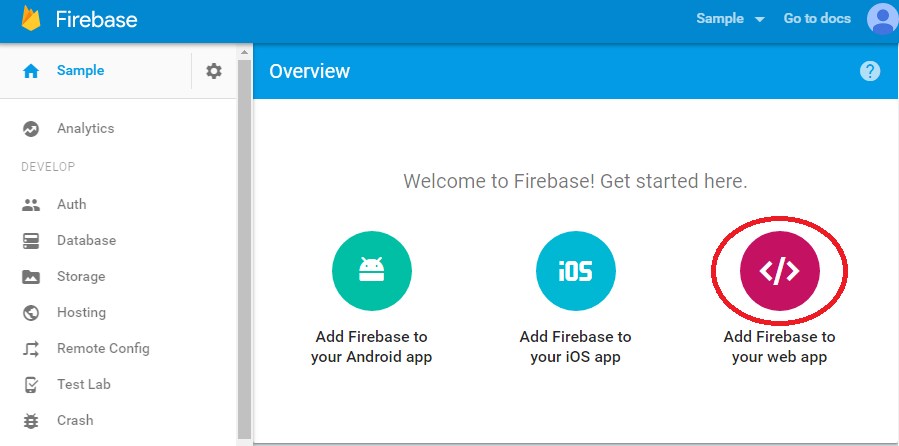Click the iOS app circle icon
The image size is (899, 446).
[576, 271]
